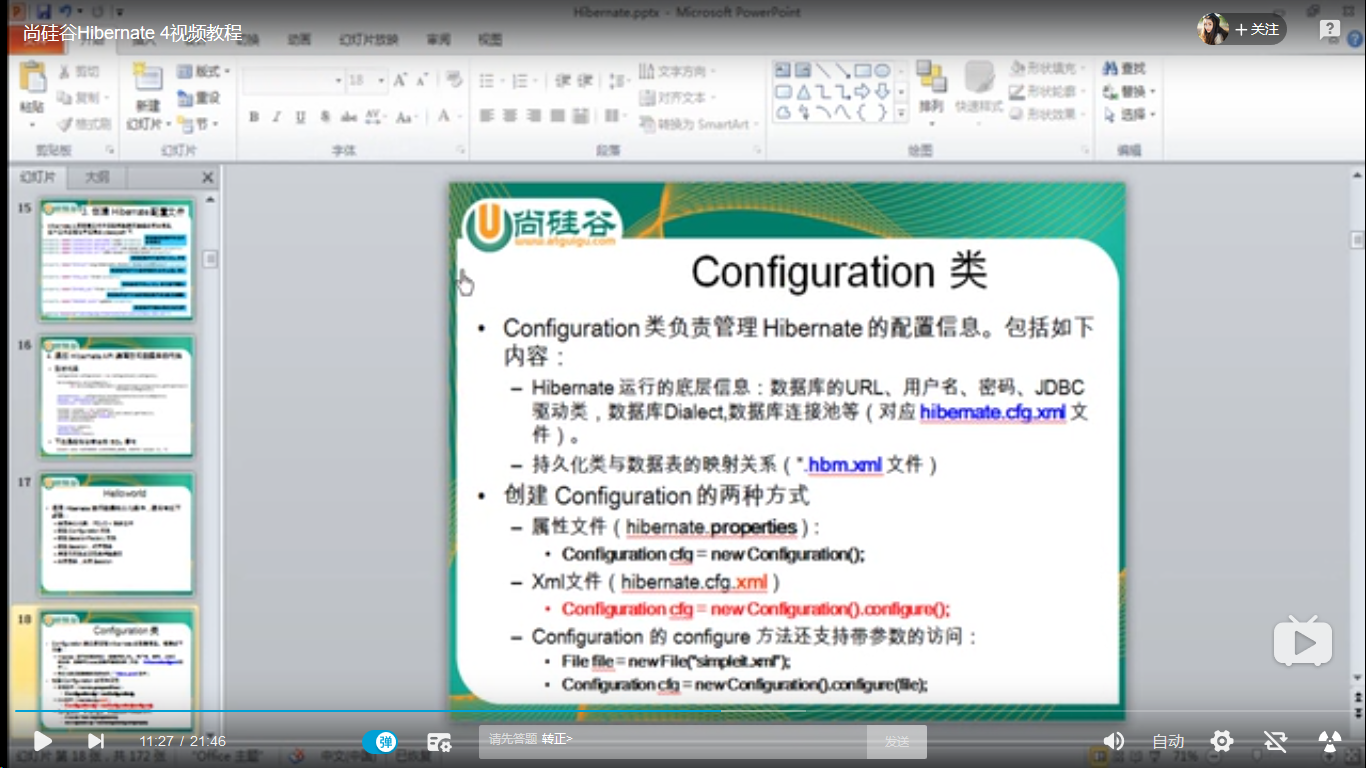
Task: Open the 自动 quality selector
Action: tap(1168, 741)
